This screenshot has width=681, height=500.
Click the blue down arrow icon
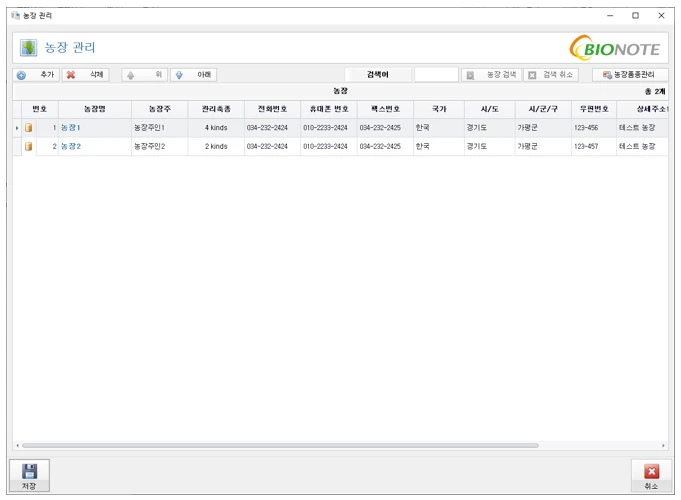(179, 75)
